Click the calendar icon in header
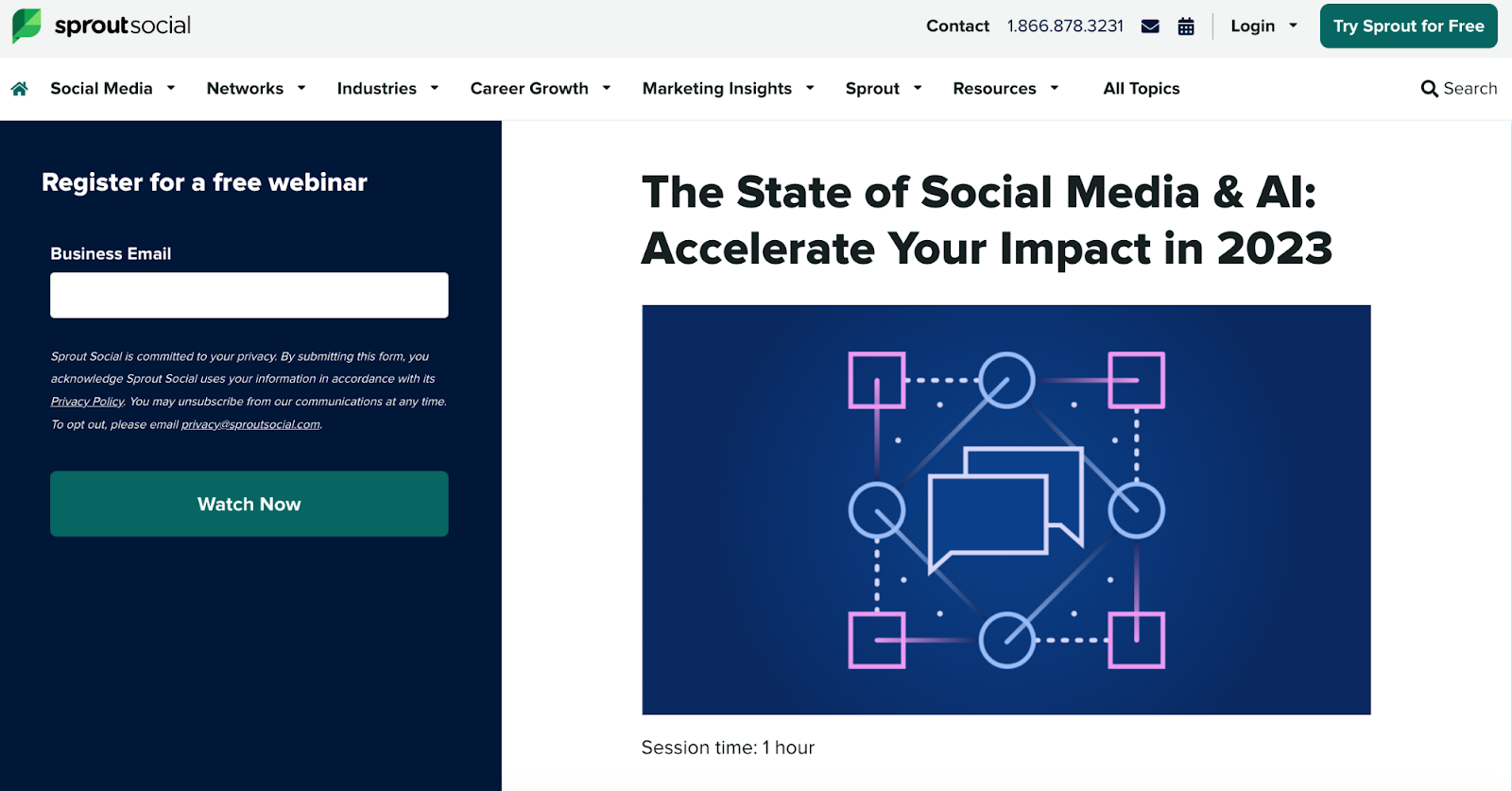This screenshot has width=1512, height=791. pos(1186,26)
